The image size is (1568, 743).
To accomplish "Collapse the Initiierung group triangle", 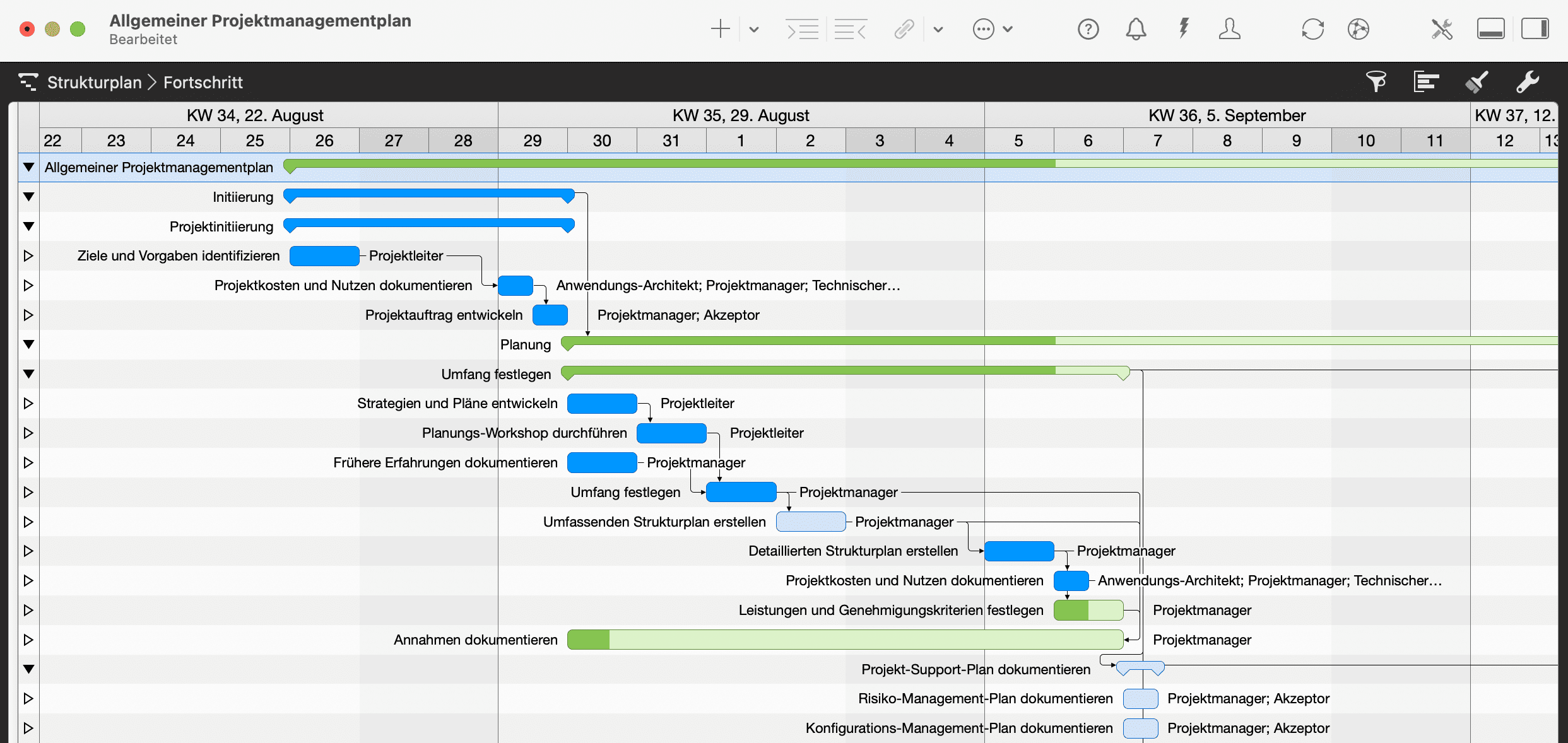I will [x=28, y=196].
